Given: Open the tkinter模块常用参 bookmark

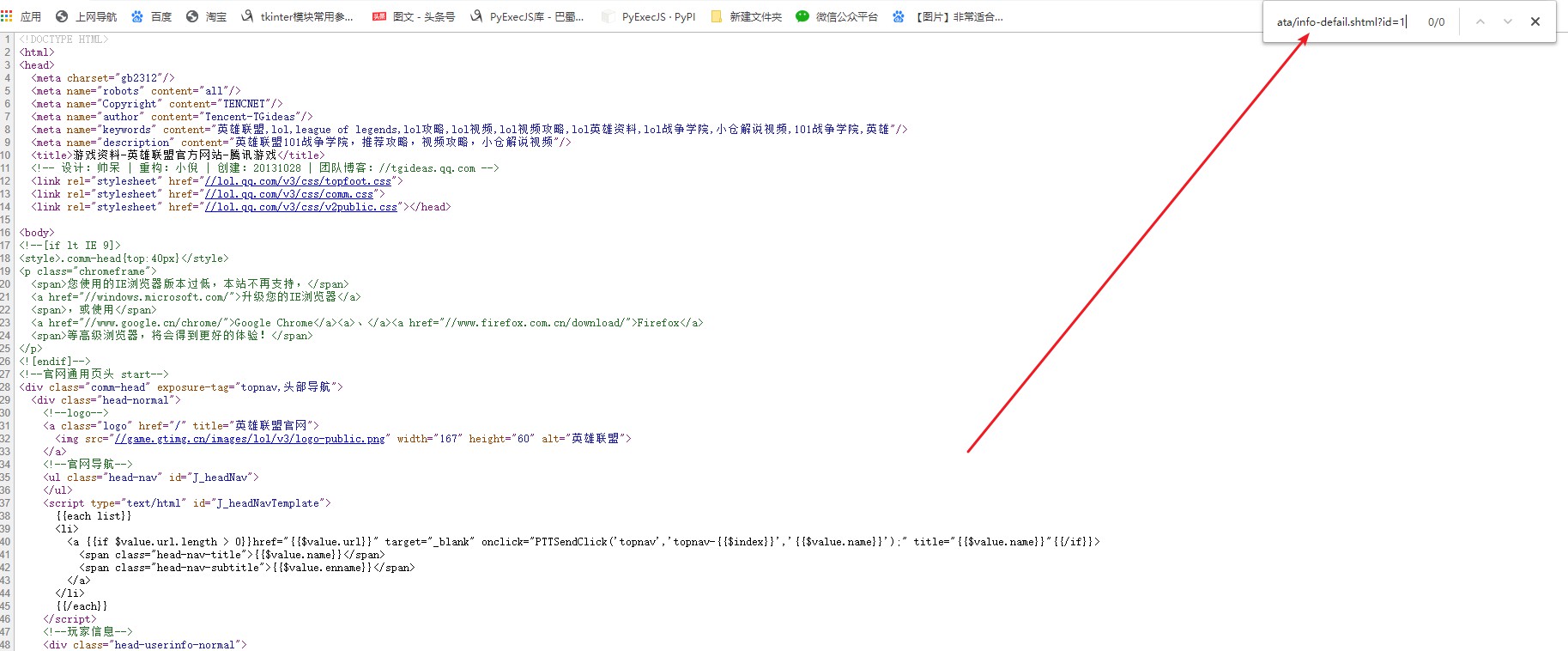Looking at the screenshot, I should pos(297,16).
